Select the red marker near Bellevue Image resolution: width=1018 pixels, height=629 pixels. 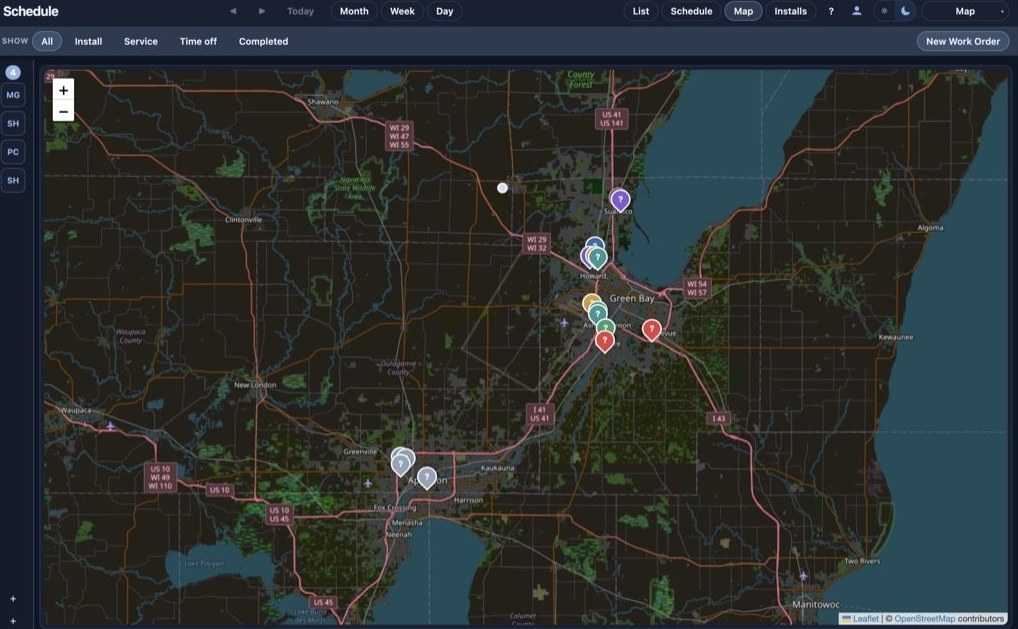pyautogui.click(x=652, y=330)
